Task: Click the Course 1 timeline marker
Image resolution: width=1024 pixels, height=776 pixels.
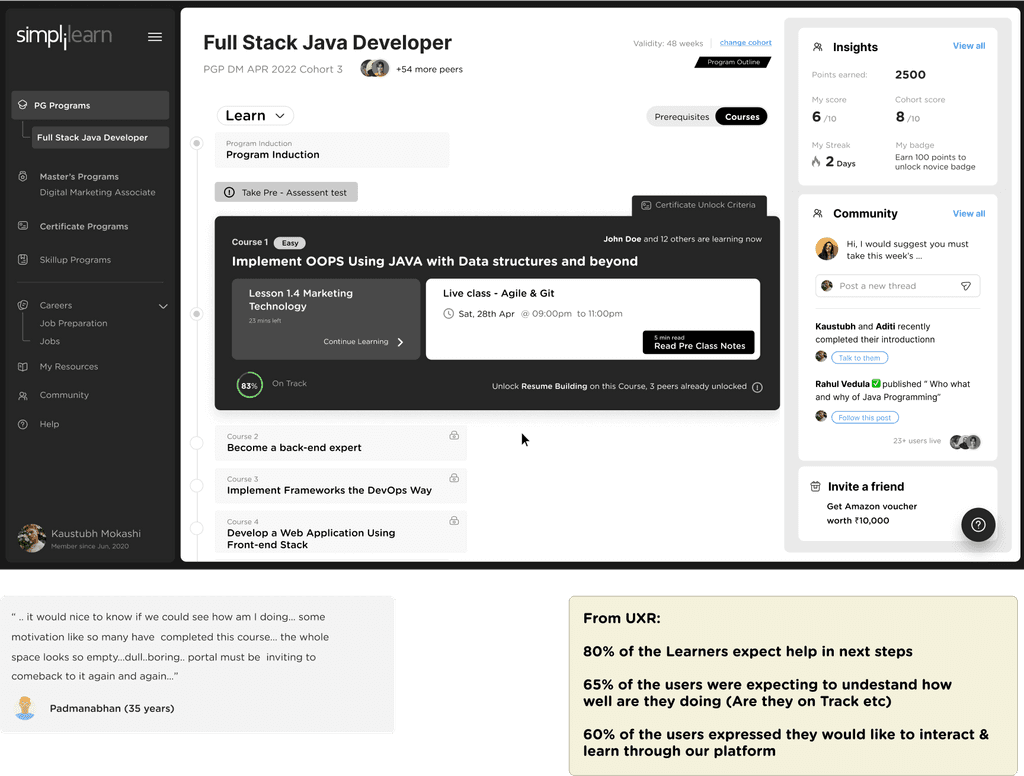Action: [197, 314]
